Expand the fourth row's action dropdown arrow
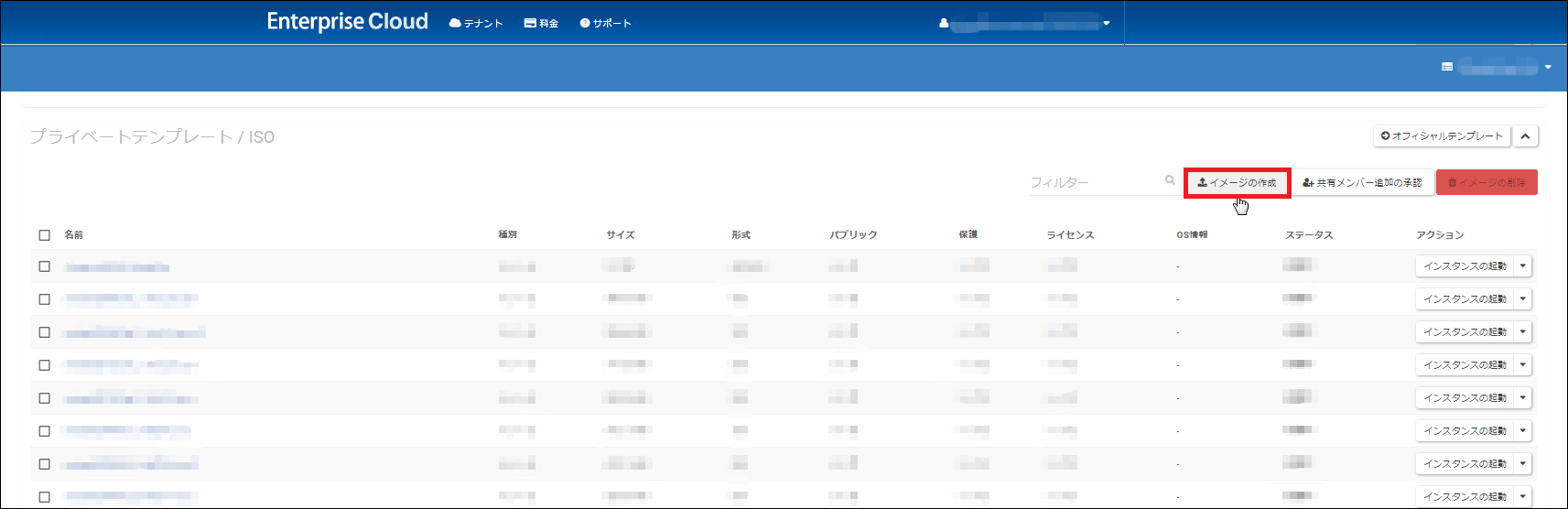The height and width of the screenshot is (509, 1568). point(1523,365)
